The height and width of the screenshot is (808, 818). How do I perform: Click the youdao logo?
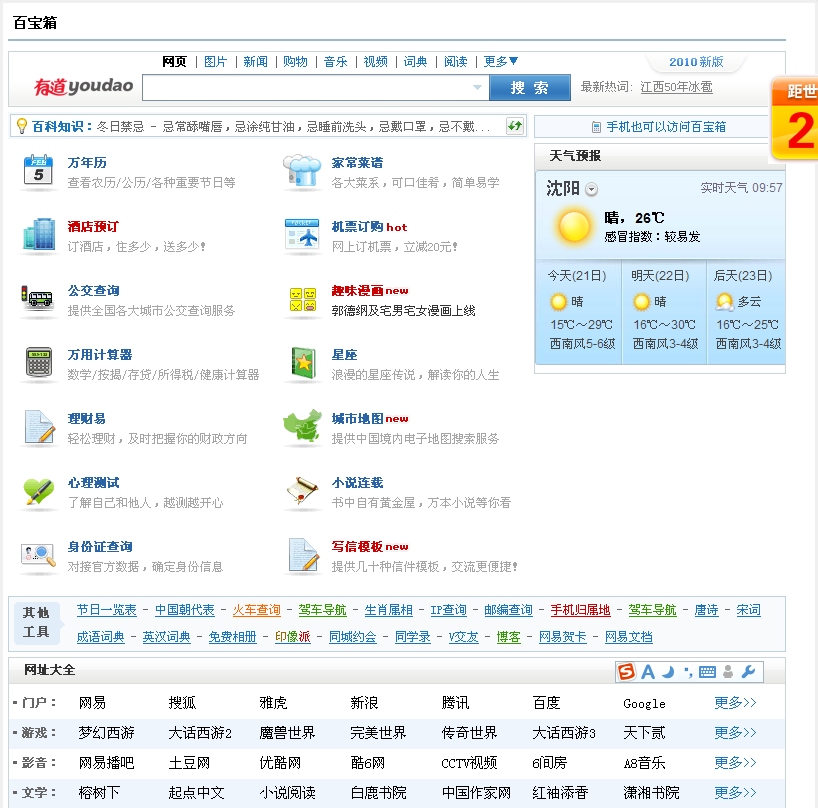click(83, 87)
